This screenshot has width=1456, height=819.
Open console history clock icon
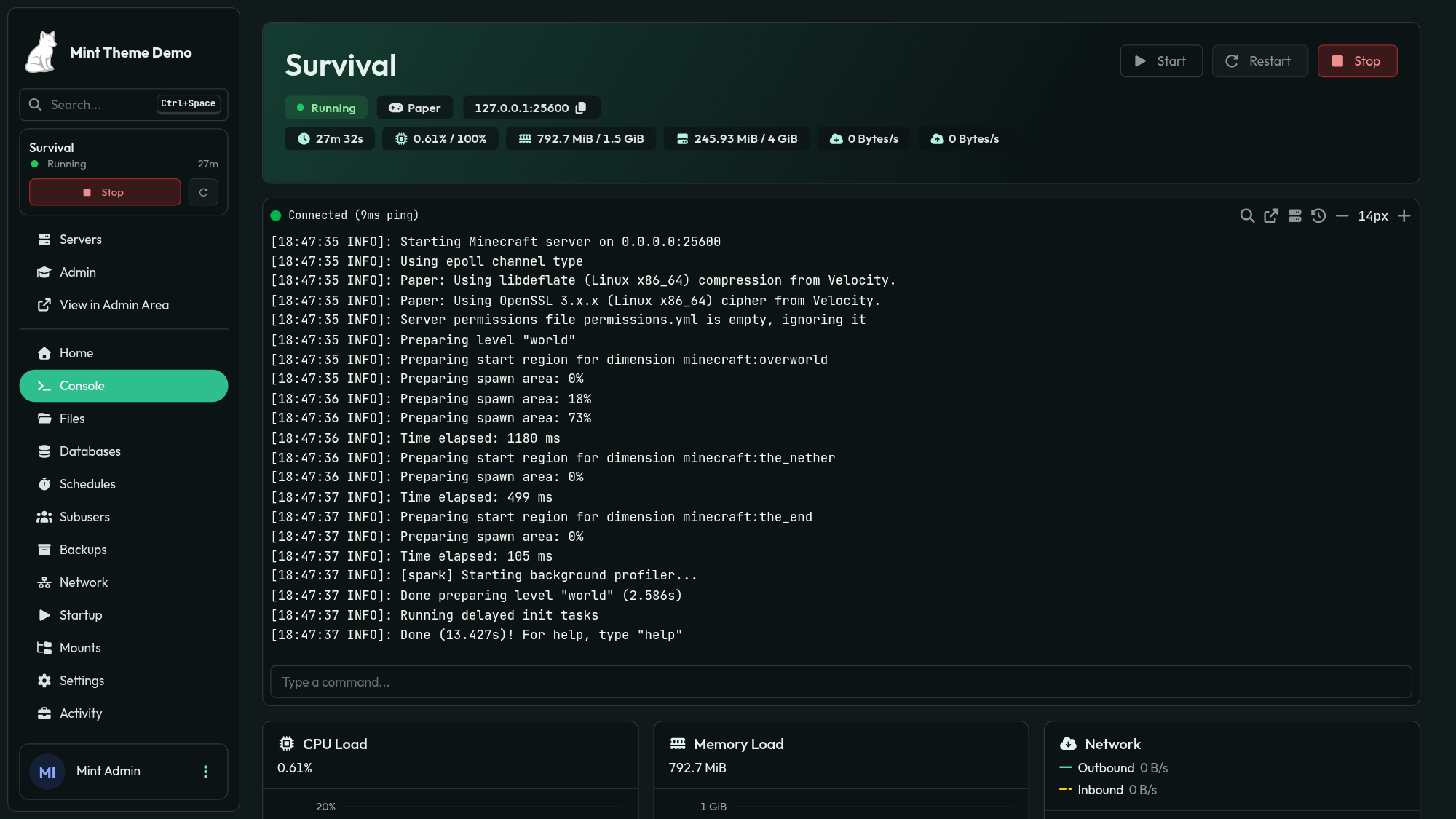1318,215
